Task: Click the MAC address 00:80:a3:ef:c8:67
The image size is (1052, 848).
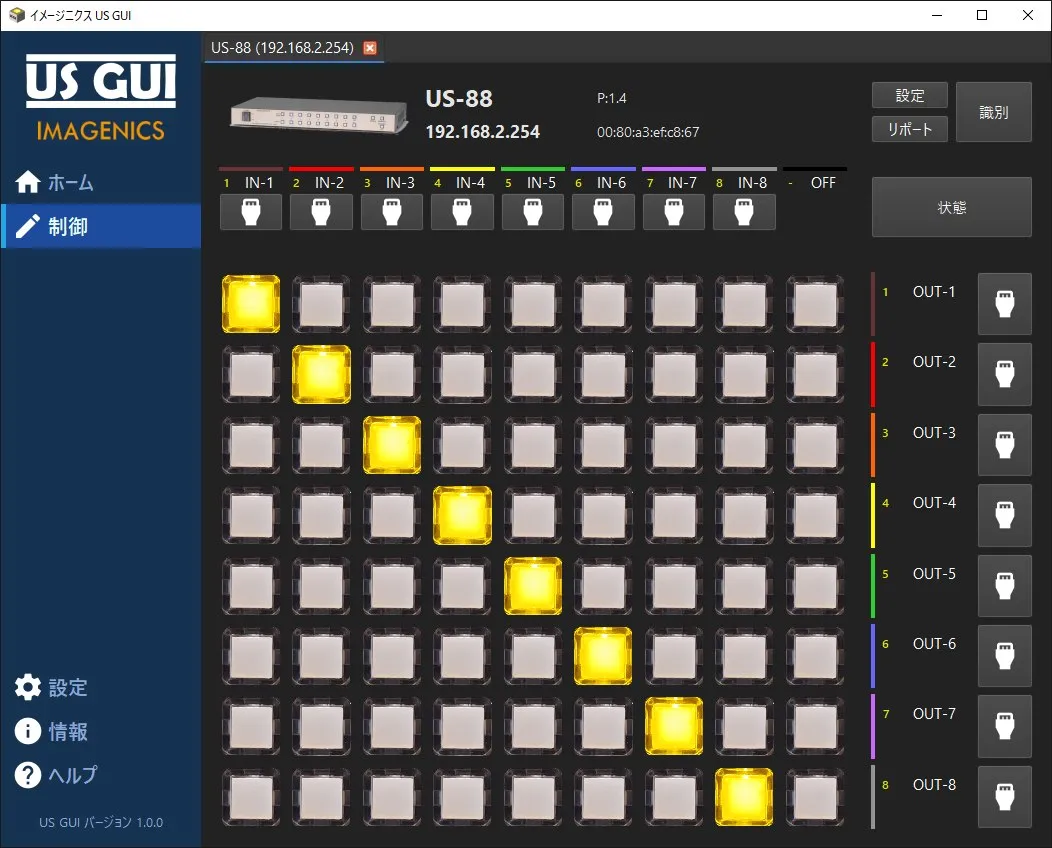Action: click(648, 132)
